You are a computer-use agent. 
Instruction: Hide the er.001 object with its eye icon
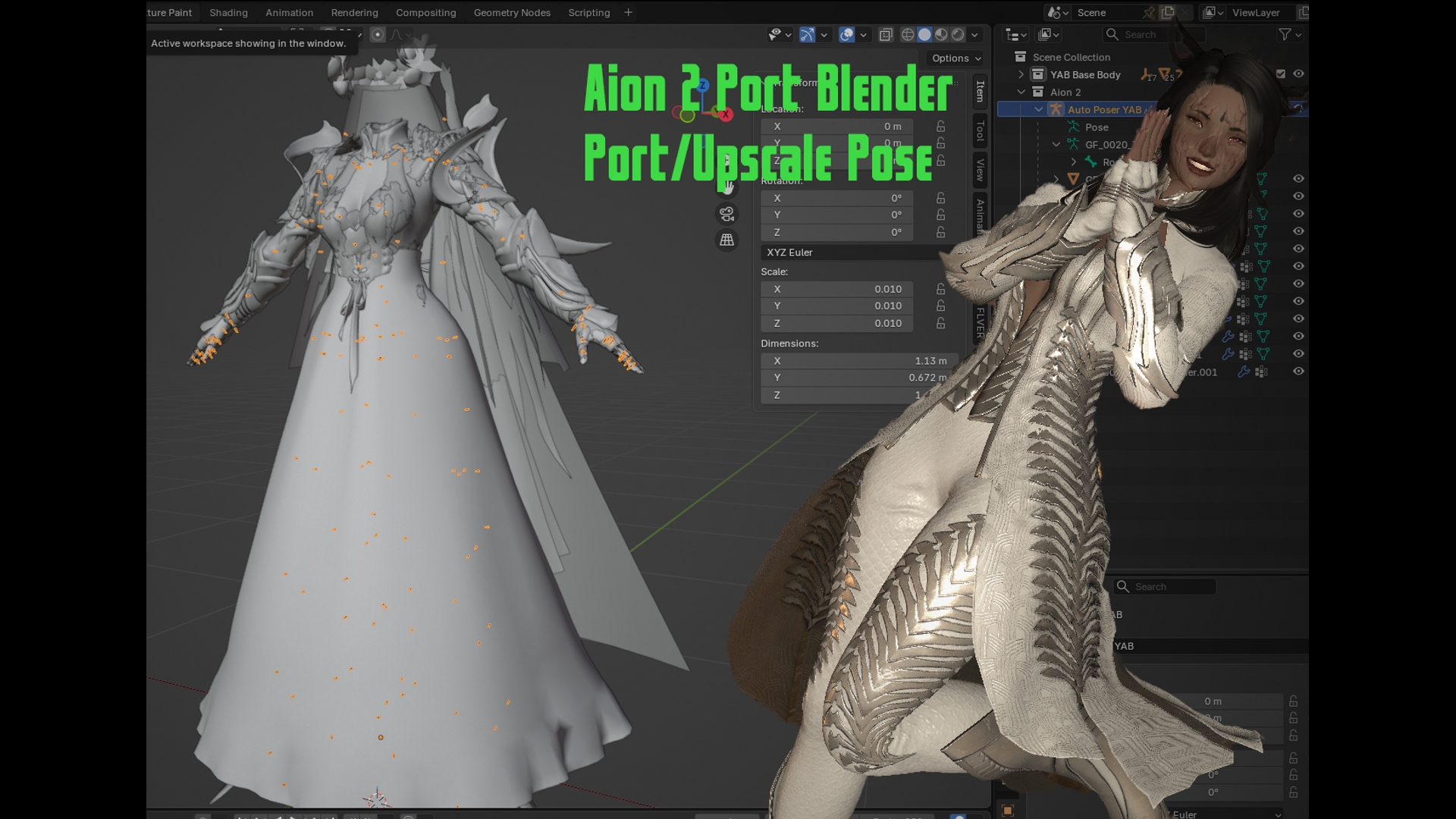(1298, 372)
